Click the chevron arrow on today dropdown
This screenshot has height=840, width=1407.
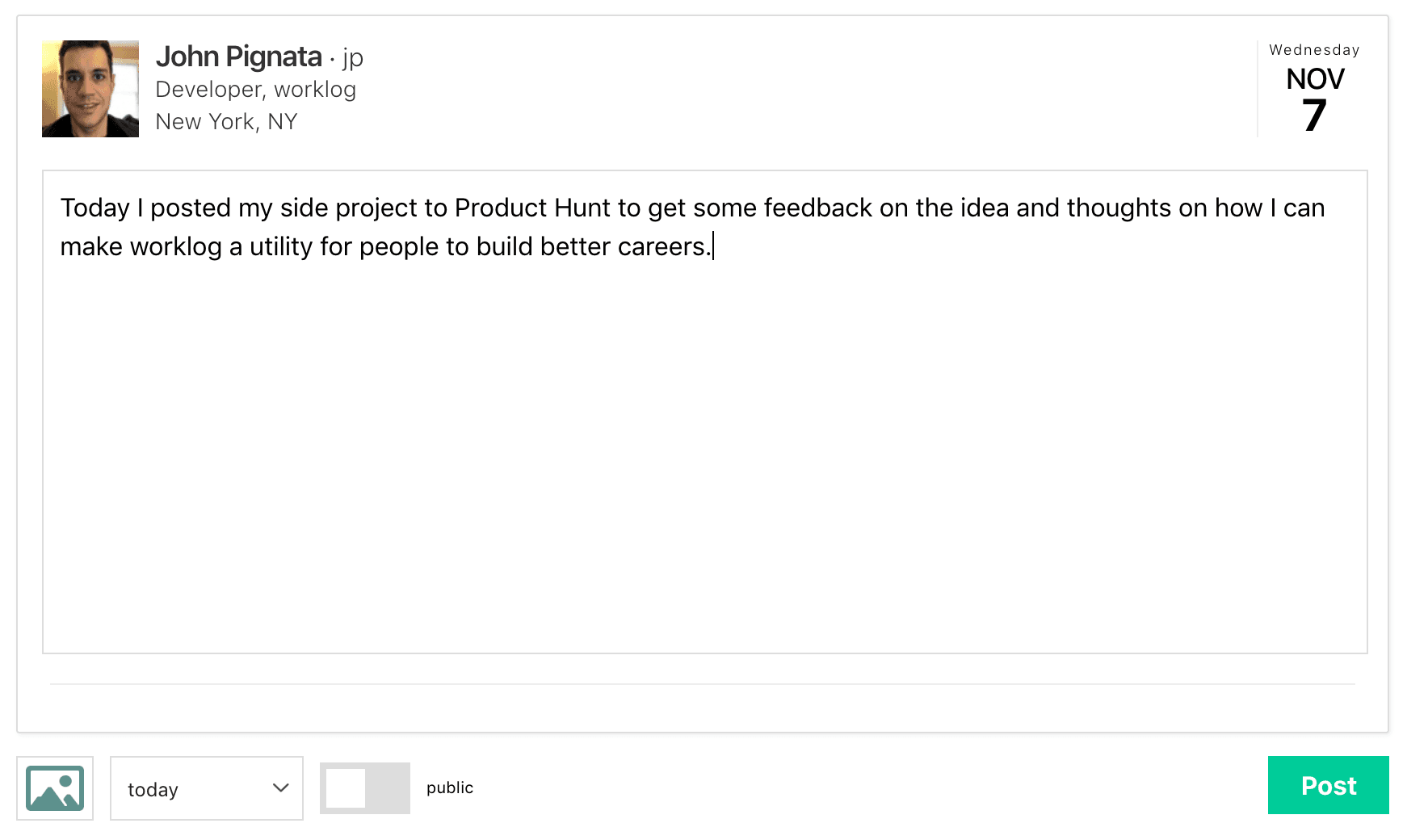click(281, 788)
